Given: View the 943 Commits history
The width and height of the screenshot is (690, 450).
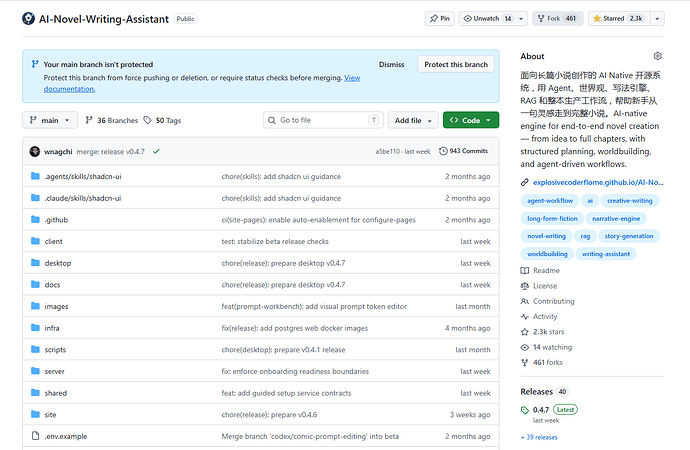Looking at the screenshot, I should click(x=463, y=151).
